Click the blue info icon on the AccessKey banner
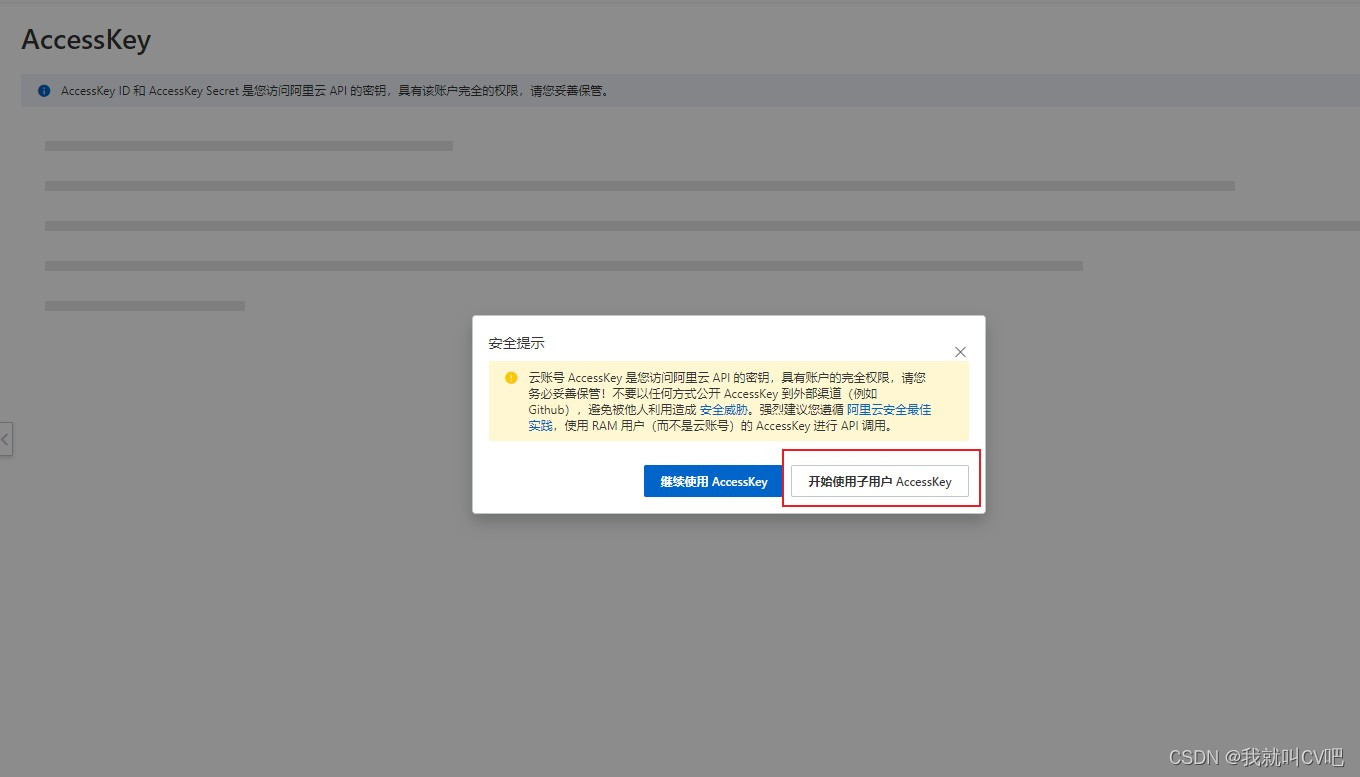1360x777 pixels. click(43, 90)
